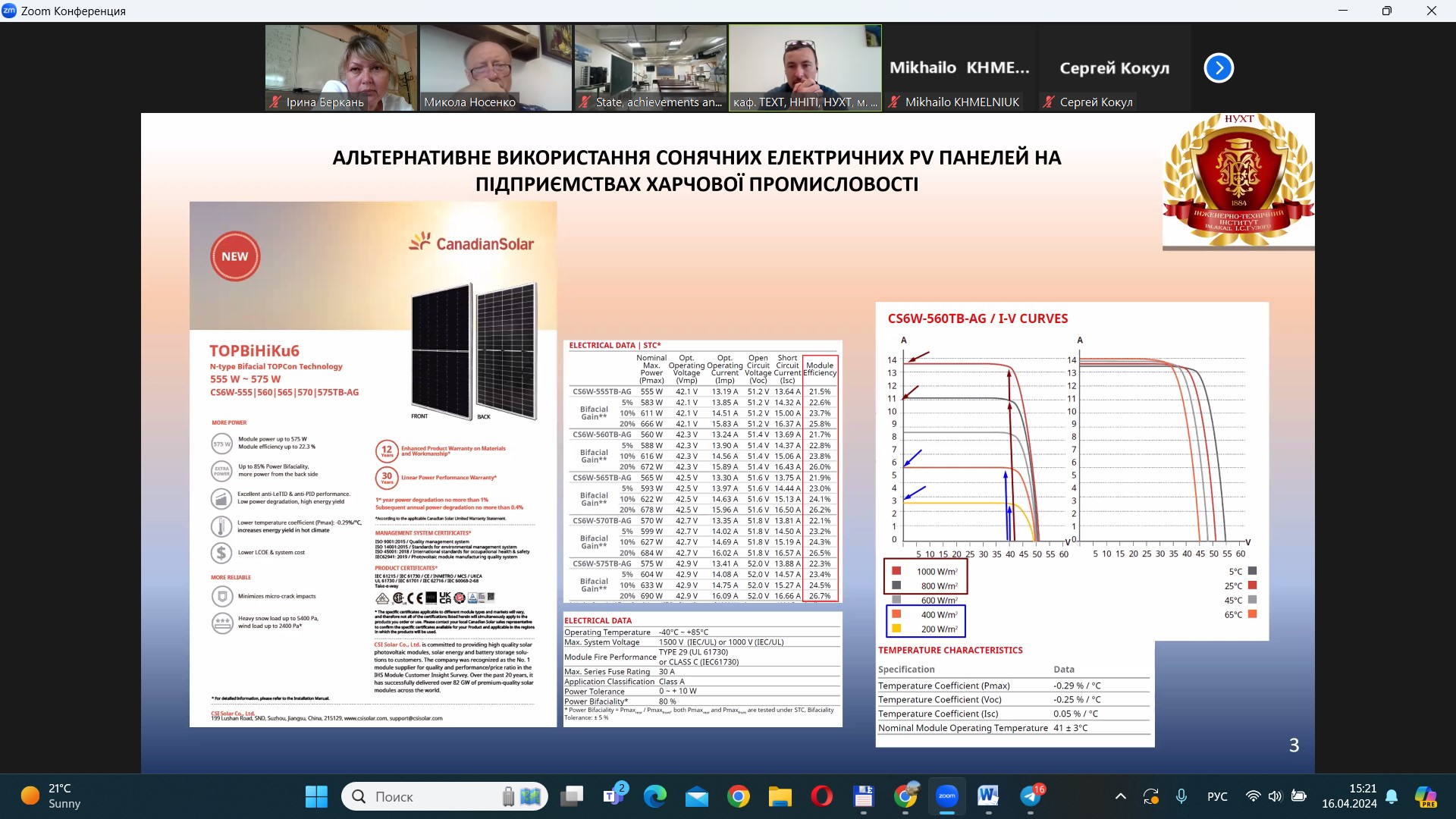Open Microsoft Teams from the taskbar
Viewport: 1456px width, 819px height.
click(613, 796)
